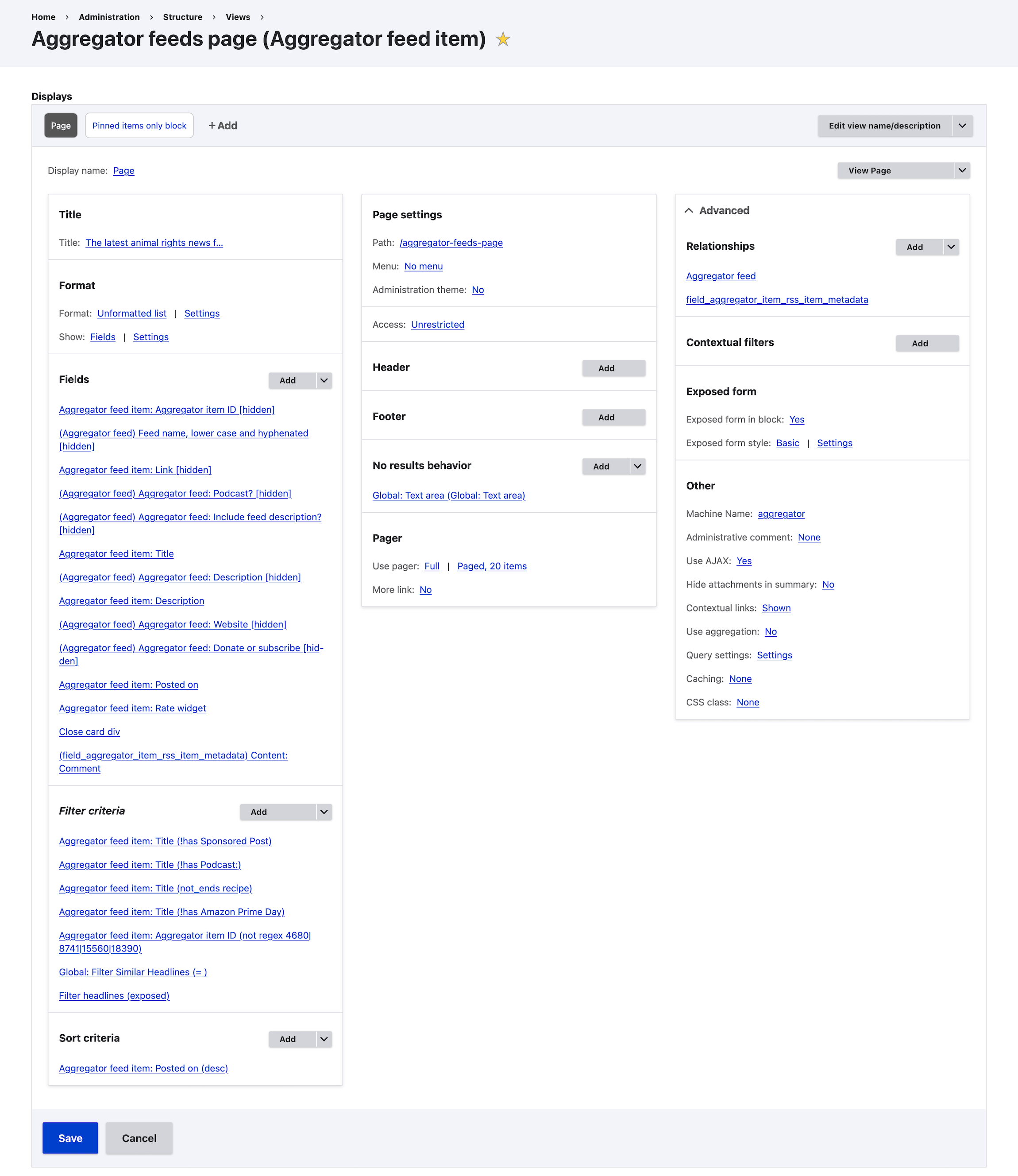This screenshot has height=1176, width=1018.
Task: Select the Pinned items only block tab
Action: [x=139, y=125]
